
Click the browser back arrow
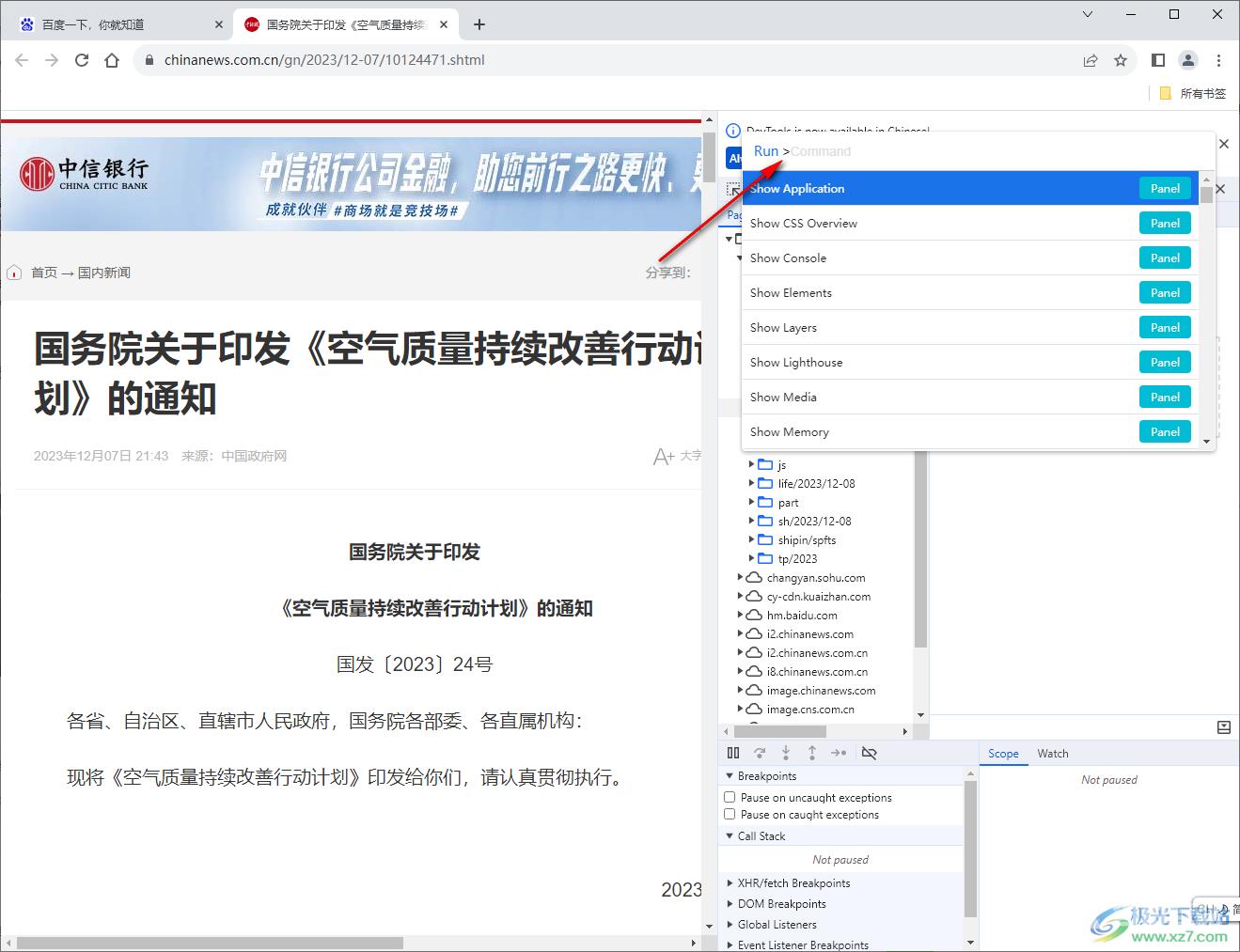click(x=22, y=60)
